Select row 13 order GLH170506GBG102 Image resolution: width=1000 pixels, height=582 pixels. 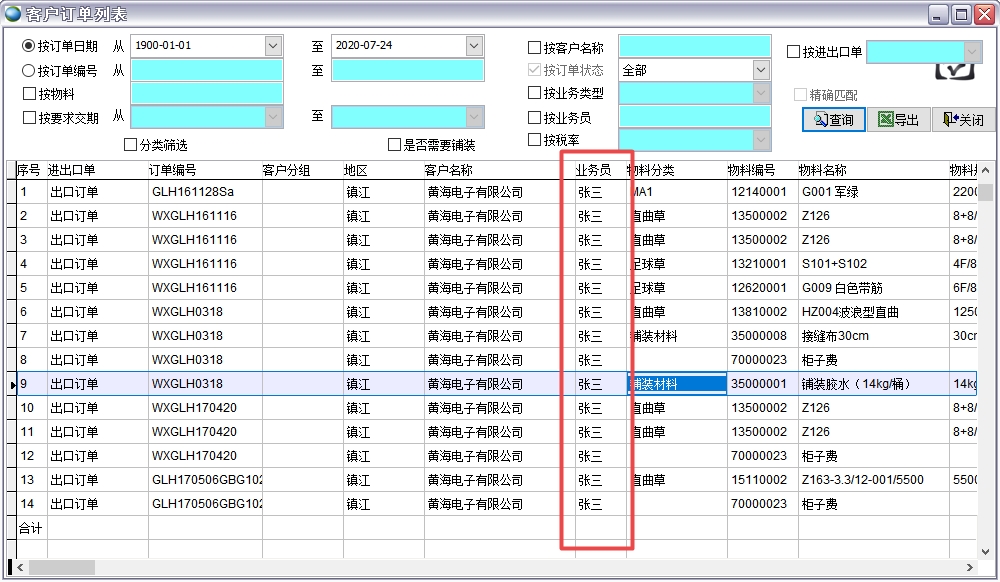205,480
